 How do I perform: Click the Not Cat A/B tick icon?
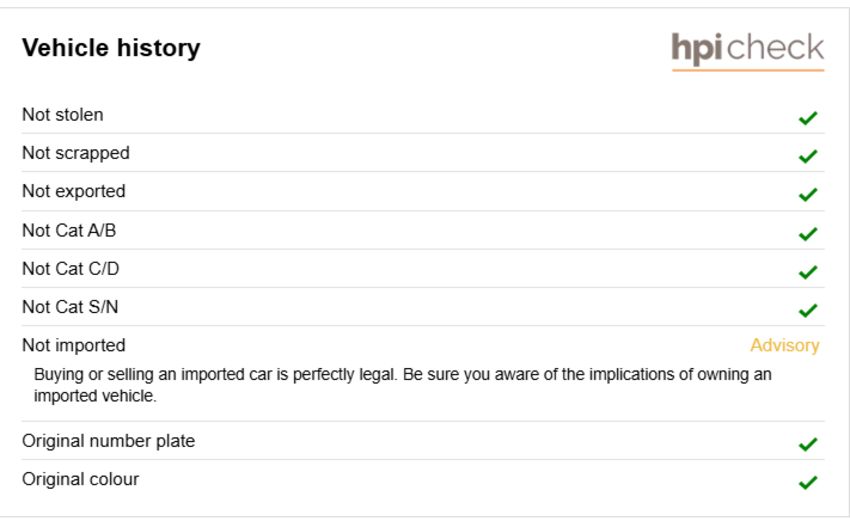(808, 233)
